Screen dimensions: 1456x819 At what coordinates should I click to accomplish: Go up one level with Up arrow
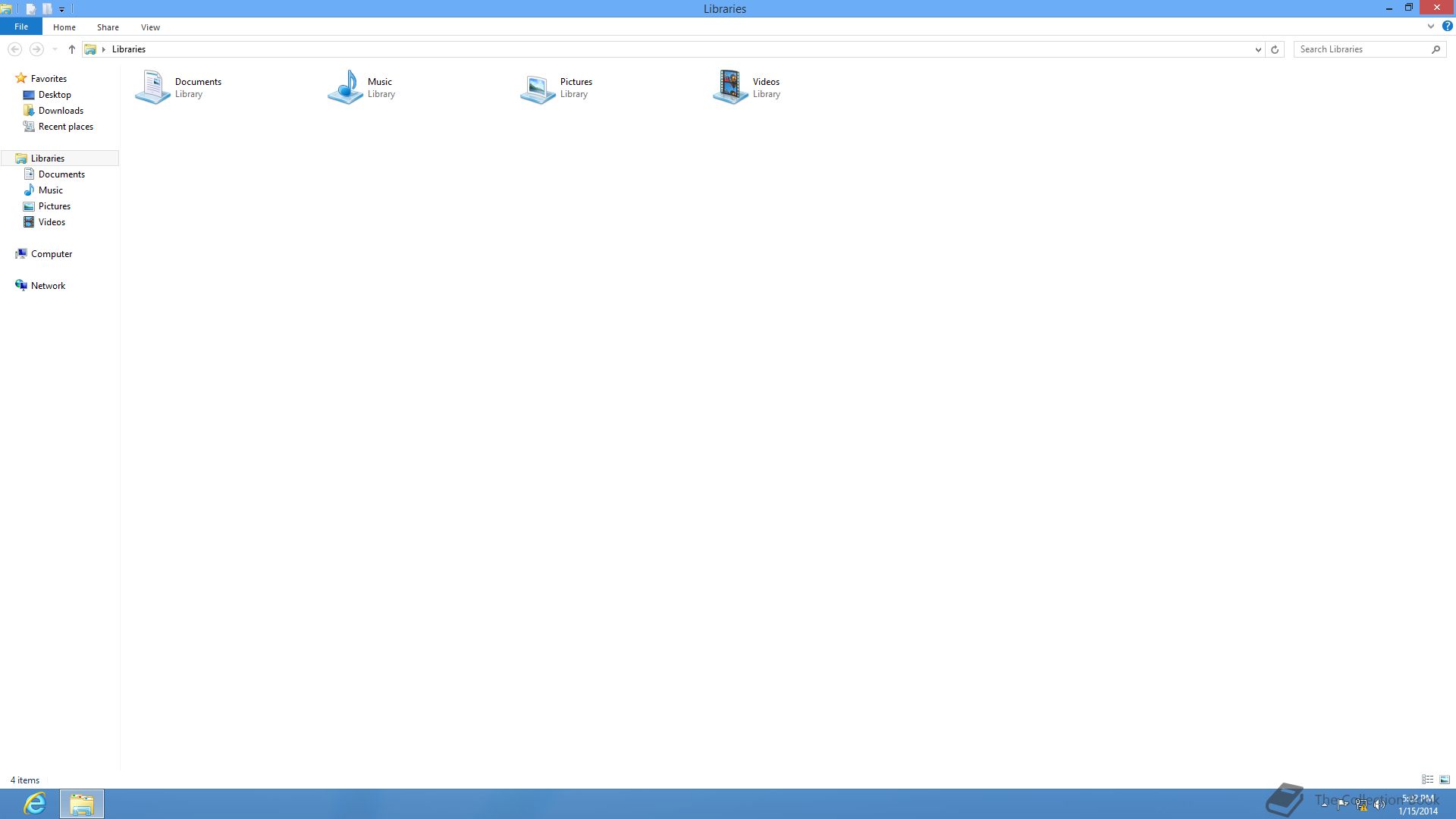pyautogui.click(x=72, y=49)
